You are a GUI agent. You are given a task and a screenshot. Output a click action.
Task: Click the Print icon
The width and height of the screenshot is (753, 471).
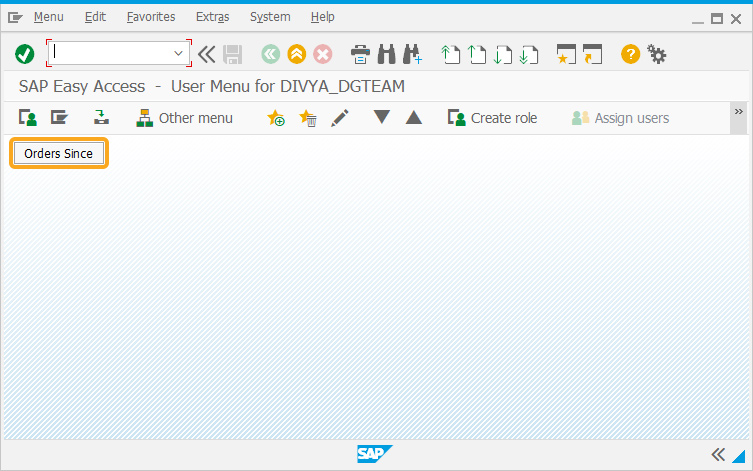(360, 54)
